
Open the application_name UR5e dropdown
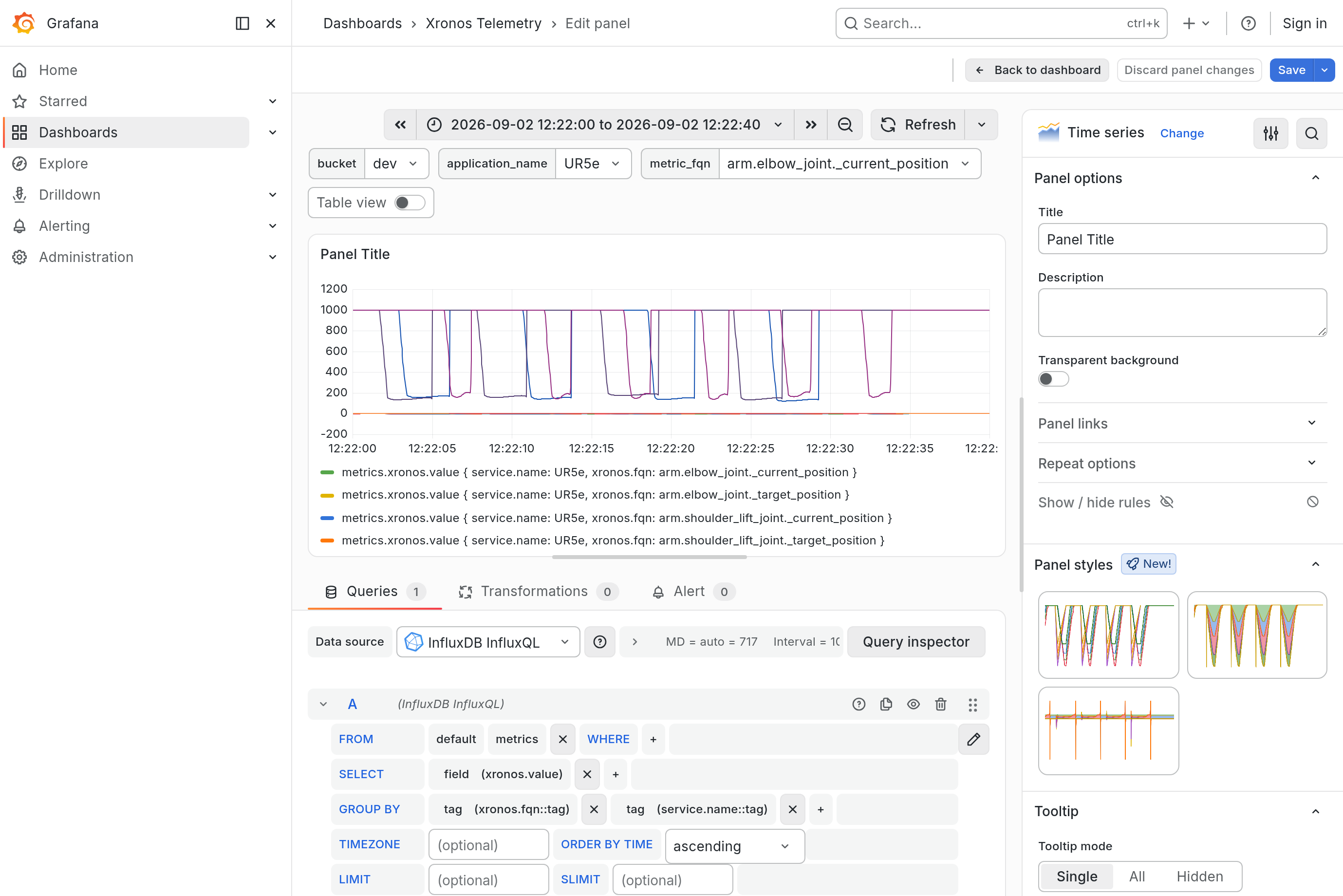coord(593,164)
